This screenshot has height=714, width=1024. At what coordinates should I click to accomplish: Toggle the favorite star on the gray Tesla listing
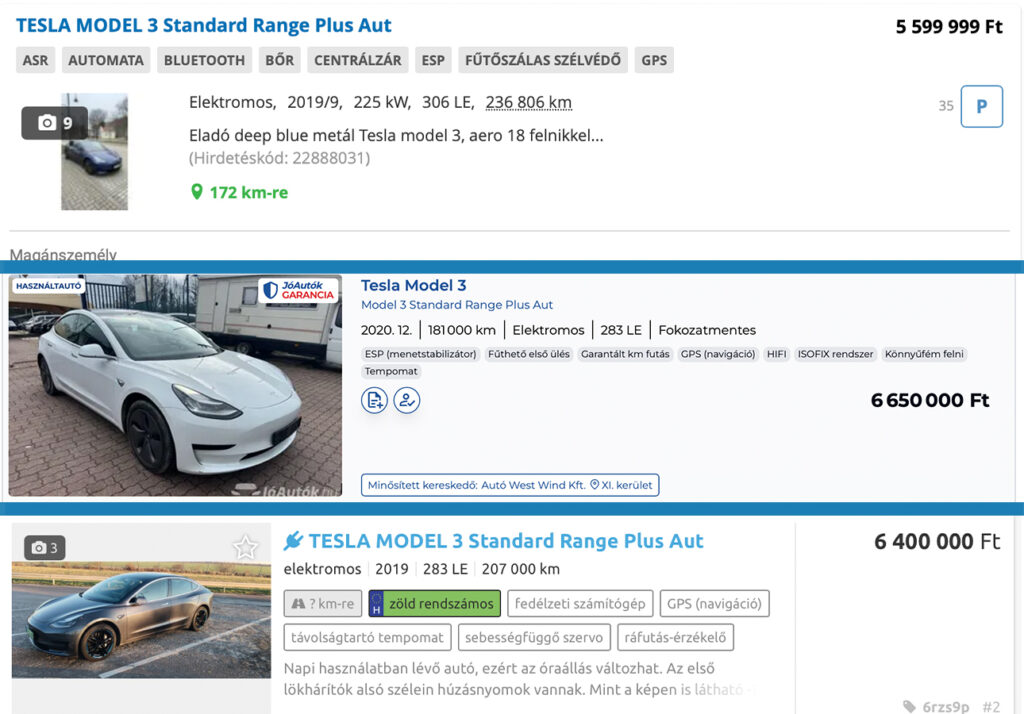pyautogui.click(x=245, y=547)
